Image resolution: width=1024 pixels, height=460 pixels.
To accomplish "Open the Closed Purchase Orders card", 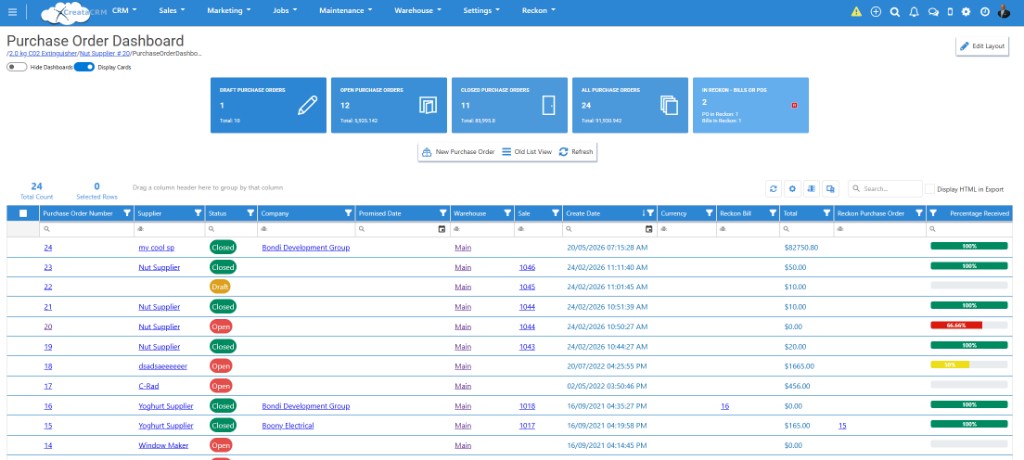I will click(509, 105).
